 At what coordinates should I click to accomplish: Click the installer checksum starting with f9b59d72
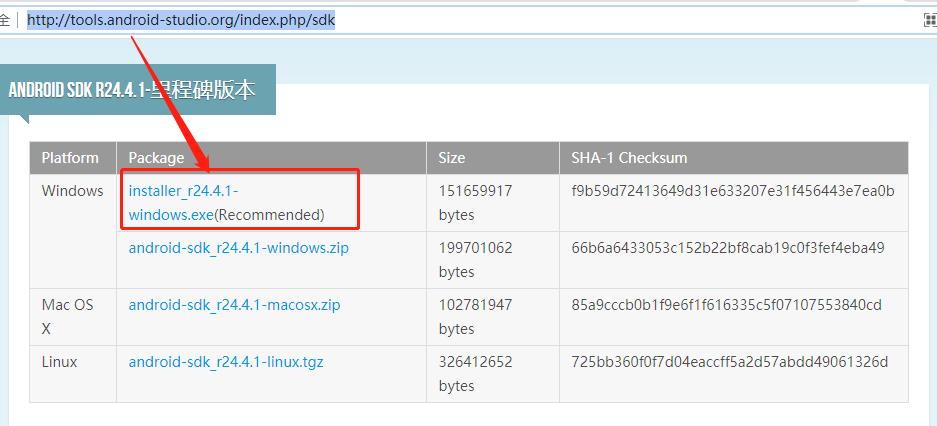732,191
